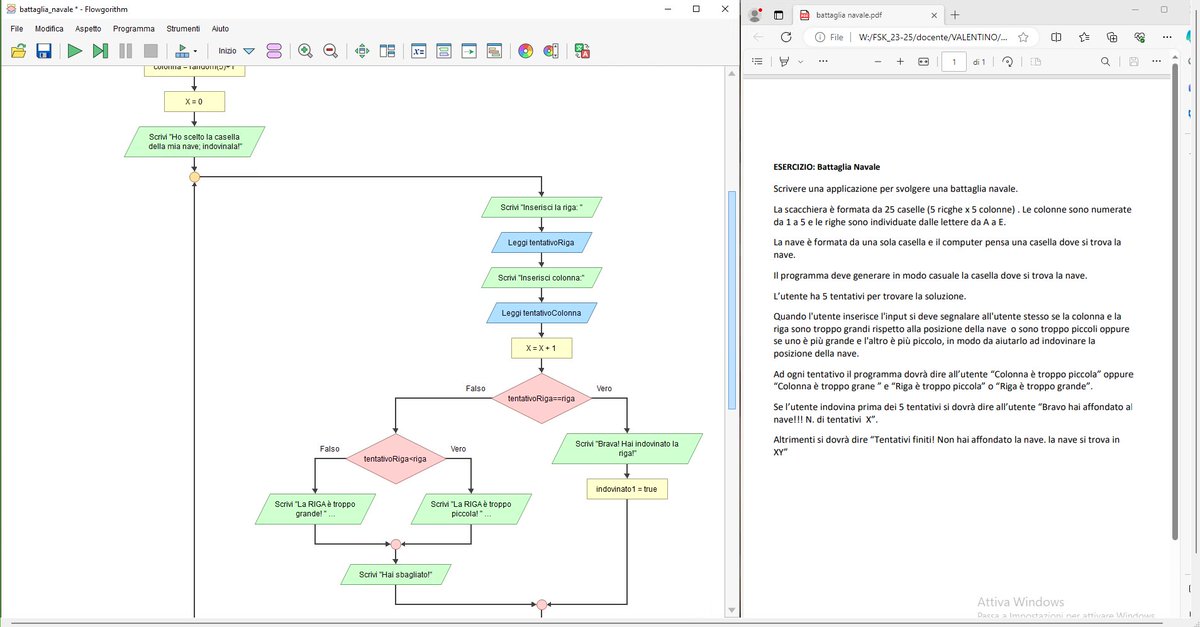The image size is (1200, 627).
Task: Select the "Leggi tentativoColonna" input shape
Action: 541,313
